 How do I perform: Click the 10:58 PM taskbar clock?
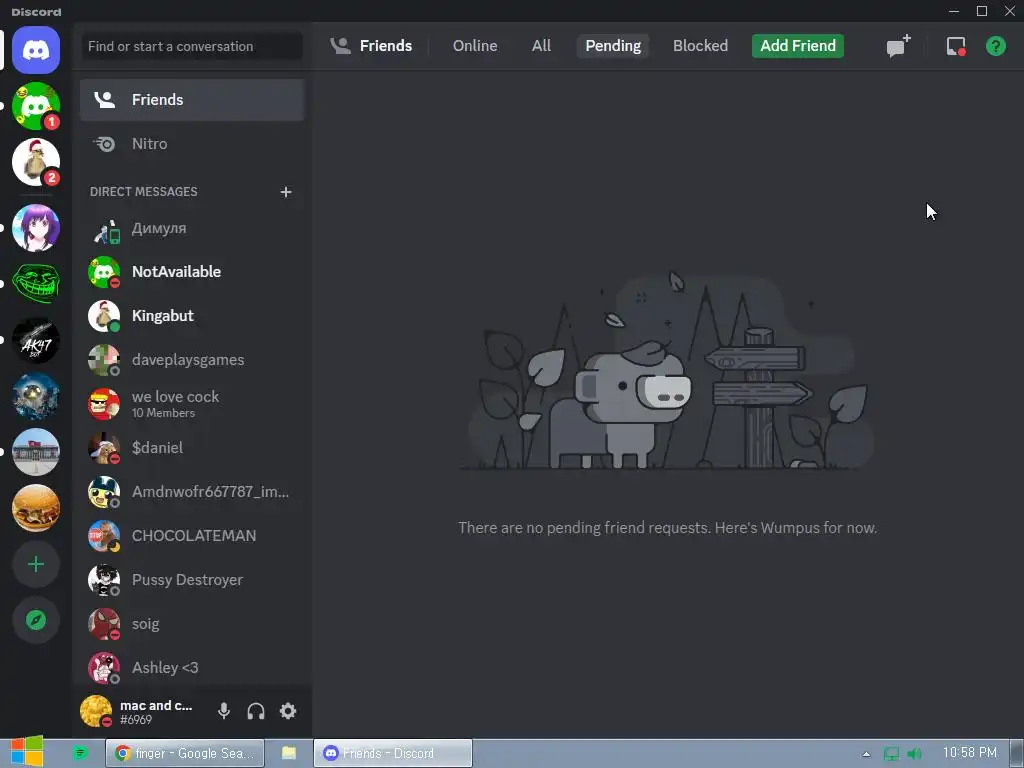point(970,753)
